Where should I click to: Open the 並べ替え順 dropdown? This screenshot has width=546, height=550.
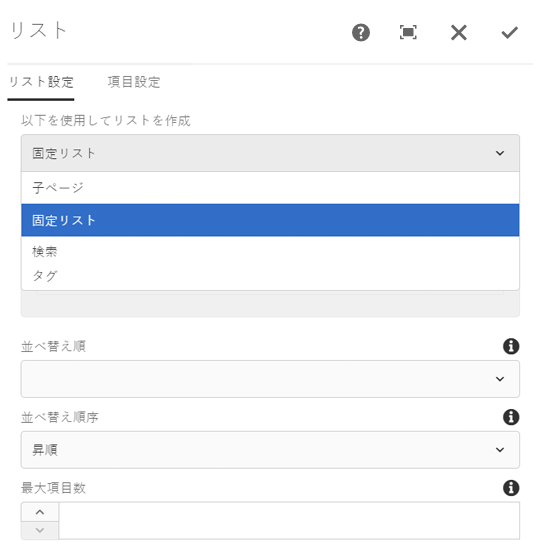click(270, 379)
